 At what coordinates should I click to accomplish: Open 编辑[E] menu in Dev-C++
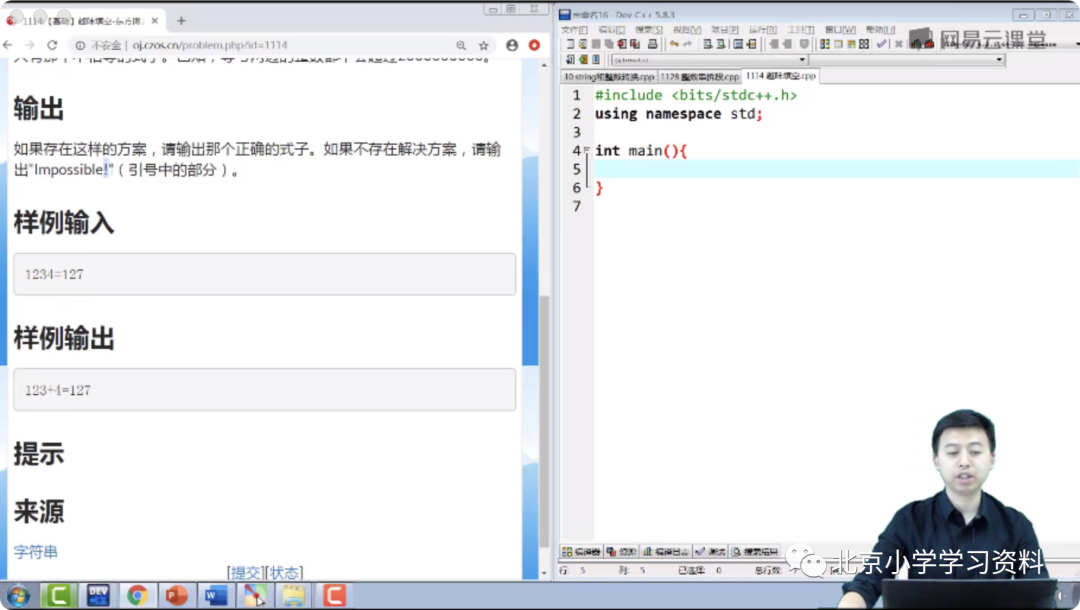point(612,30)
